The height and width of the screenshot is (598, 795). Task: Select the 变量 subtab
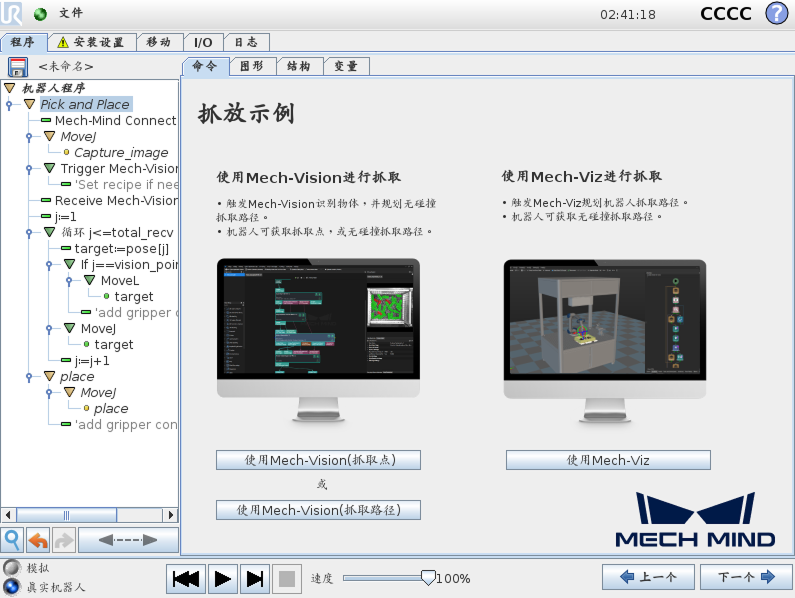coord(346,66)
